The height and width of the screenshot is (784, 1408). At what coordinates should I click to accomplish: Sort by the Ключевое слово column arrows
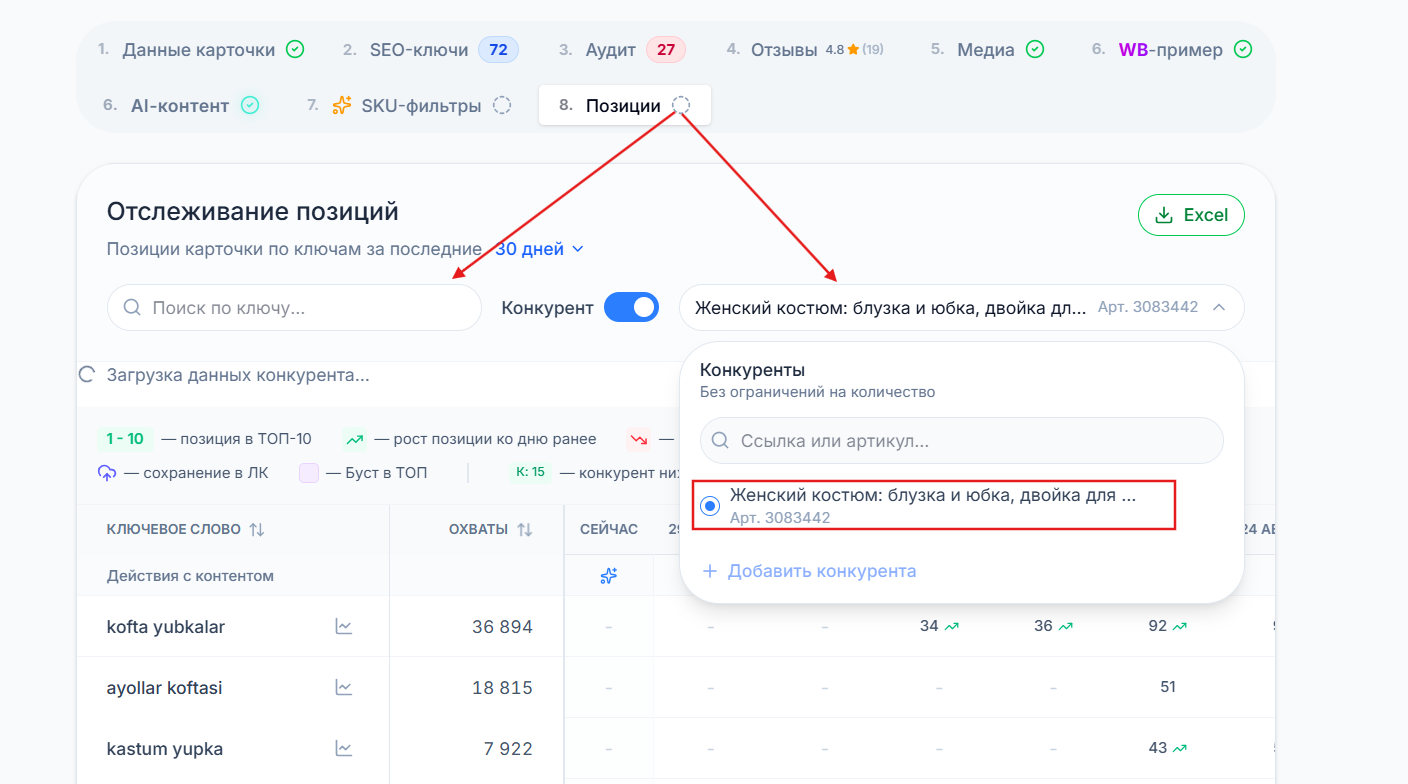coord(257,530)
